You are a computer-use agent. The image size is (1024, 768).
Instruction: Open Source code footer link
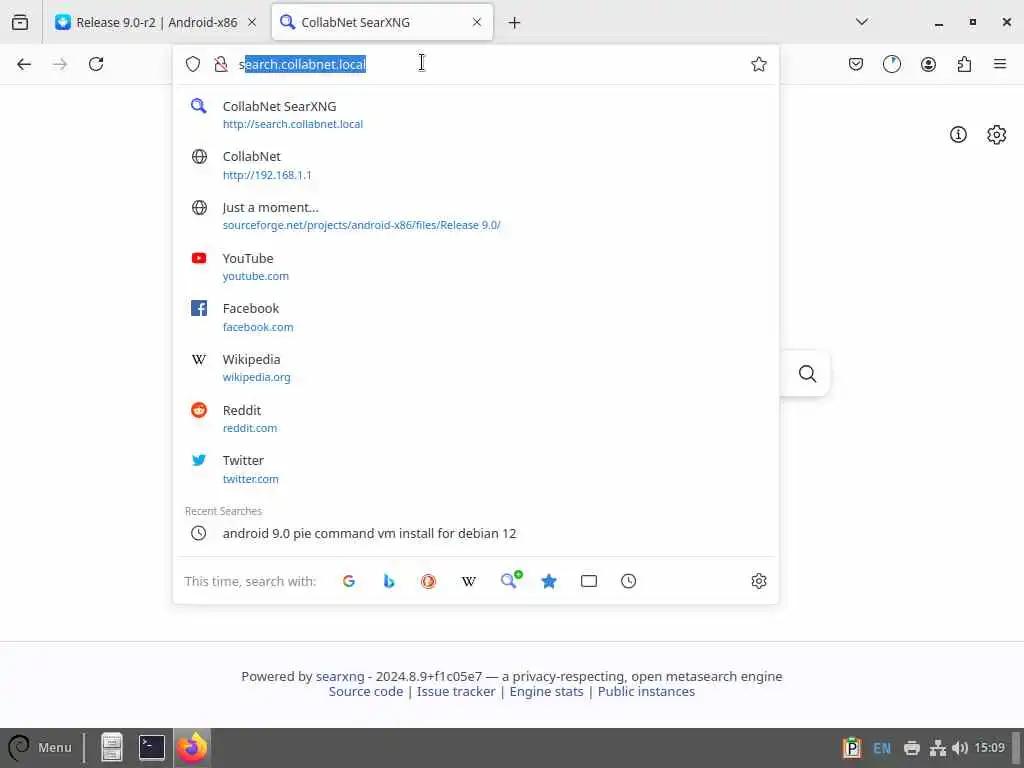point(366,692)
